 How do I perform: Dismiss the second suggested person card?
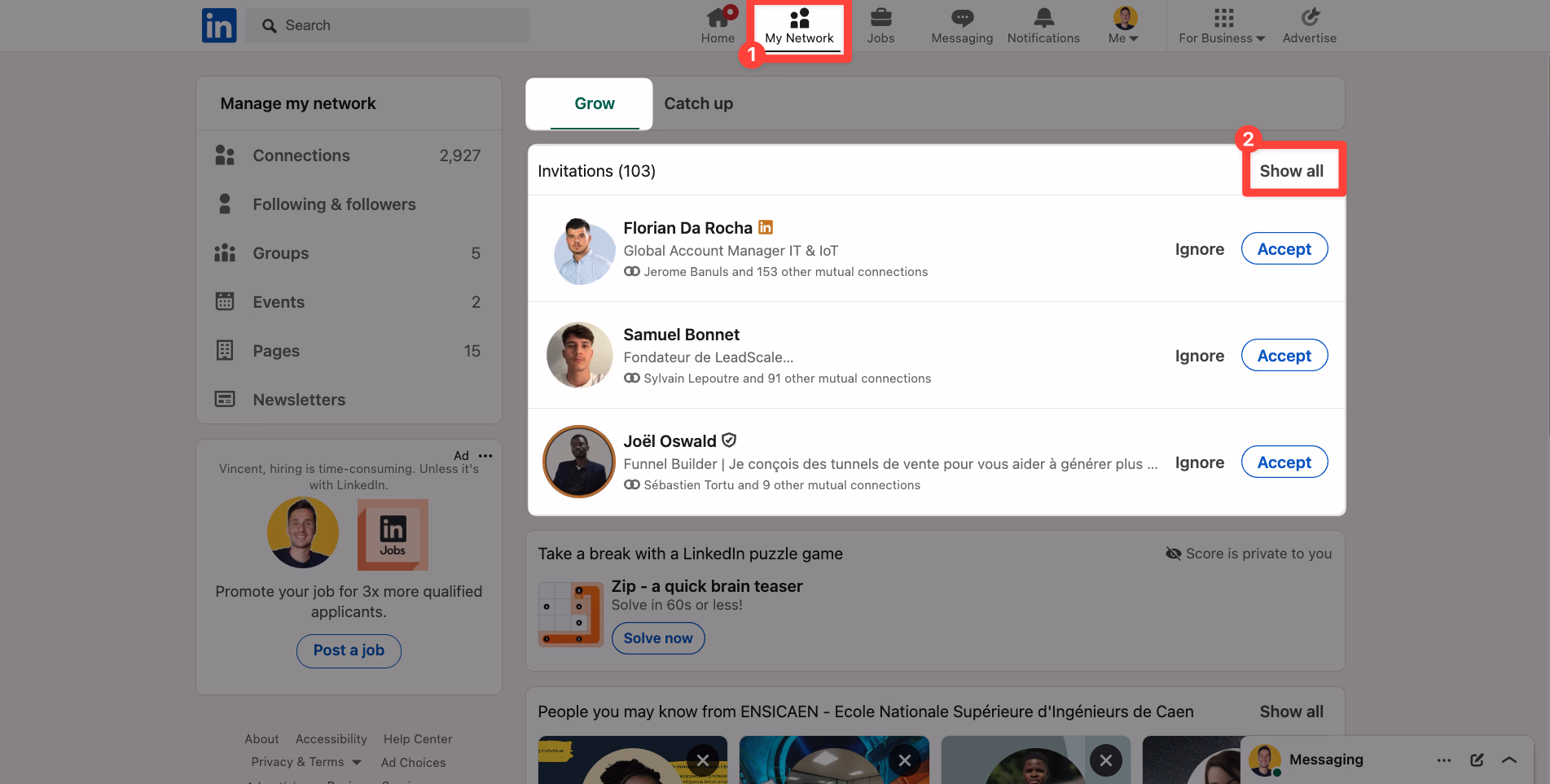coord(904,760)
